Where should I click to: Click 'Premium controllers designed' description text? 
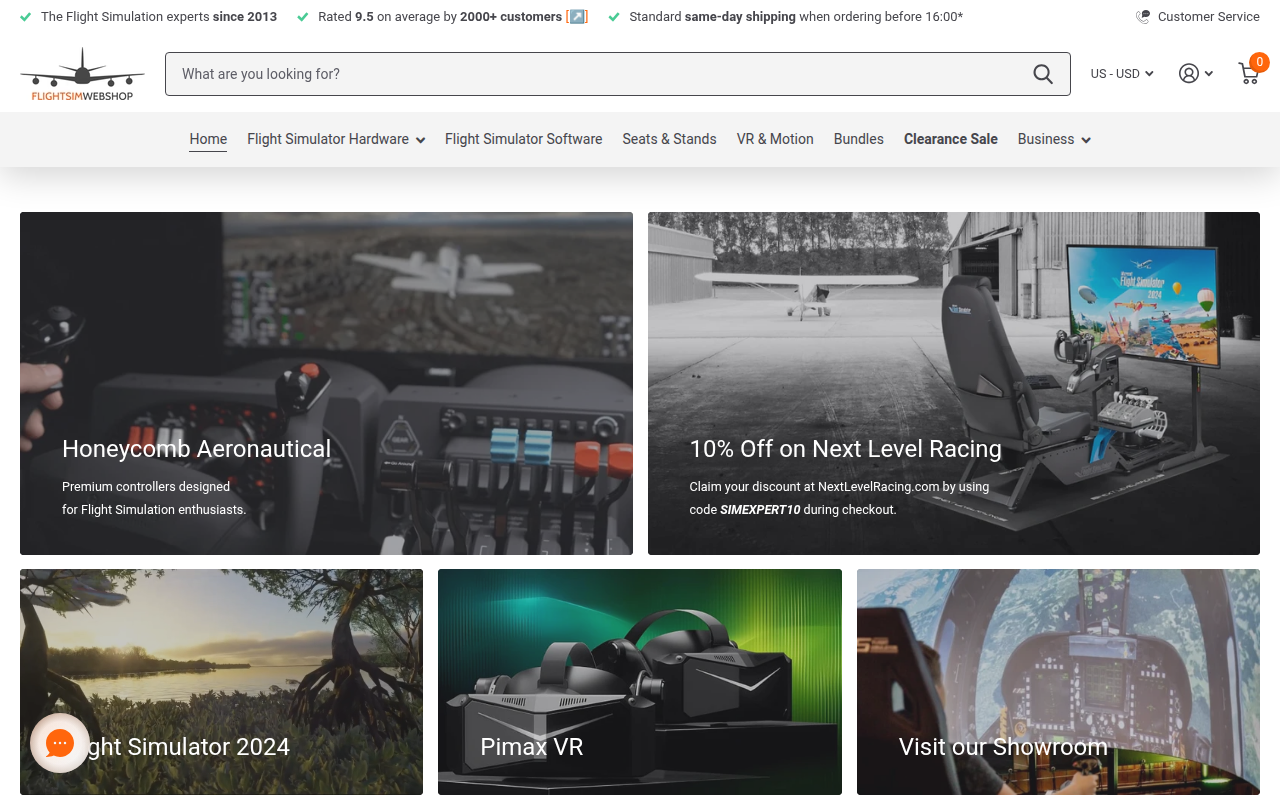pos(146,486)
